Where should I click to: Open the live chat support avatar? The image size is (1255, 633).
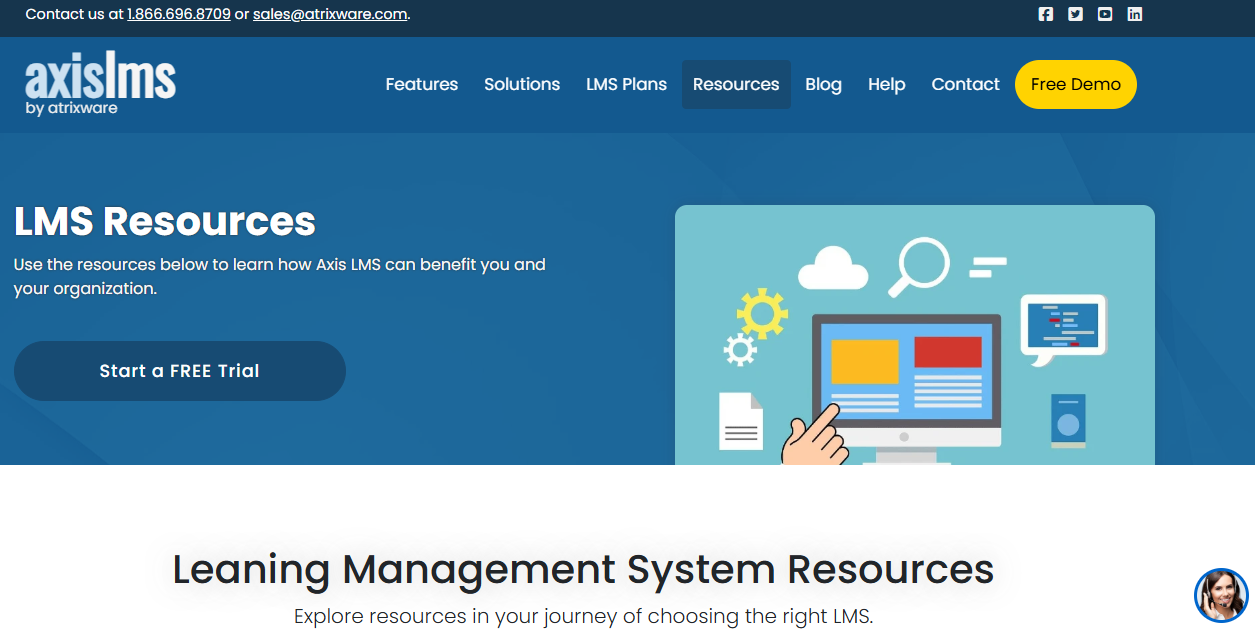[1221, 595]
